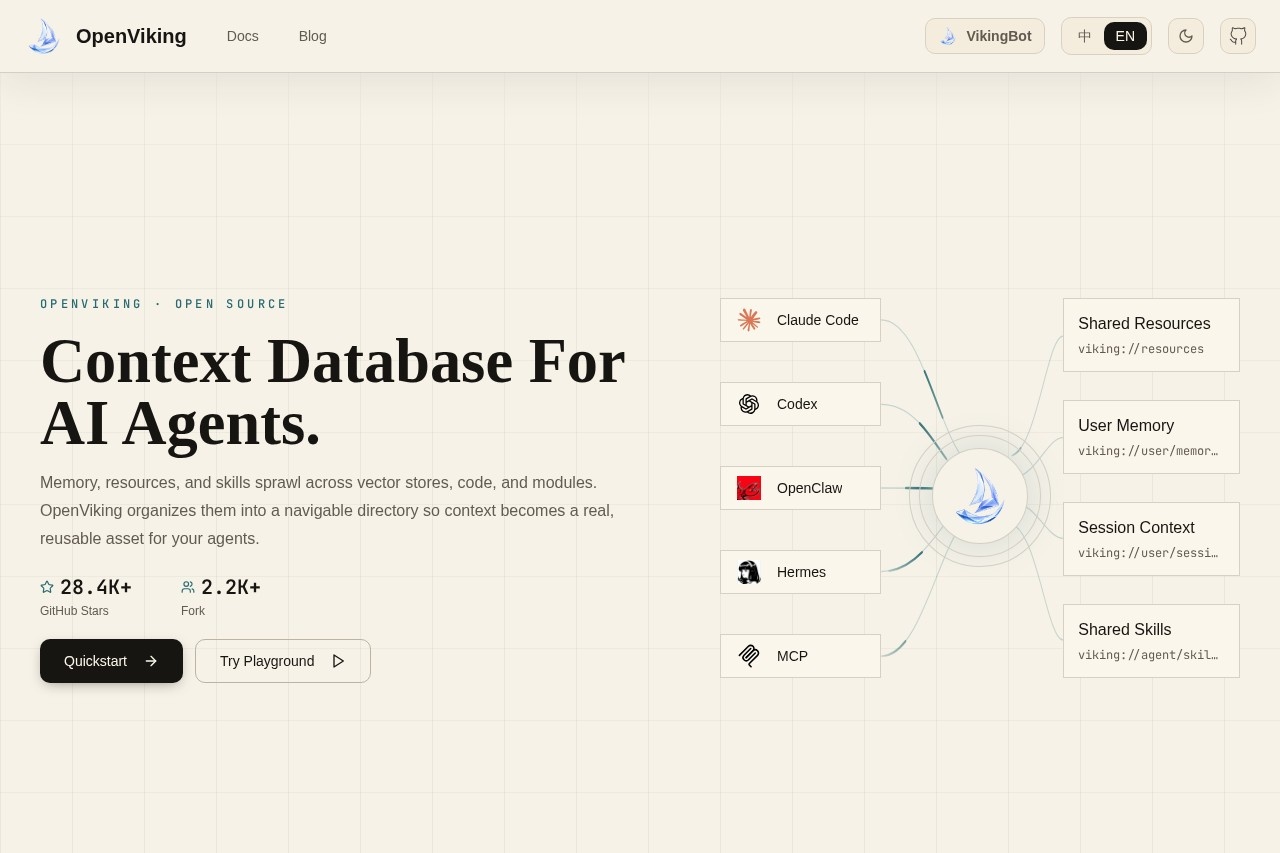
Task: Click the viking://agent/skil… path text
Action: pos(1148,655)
